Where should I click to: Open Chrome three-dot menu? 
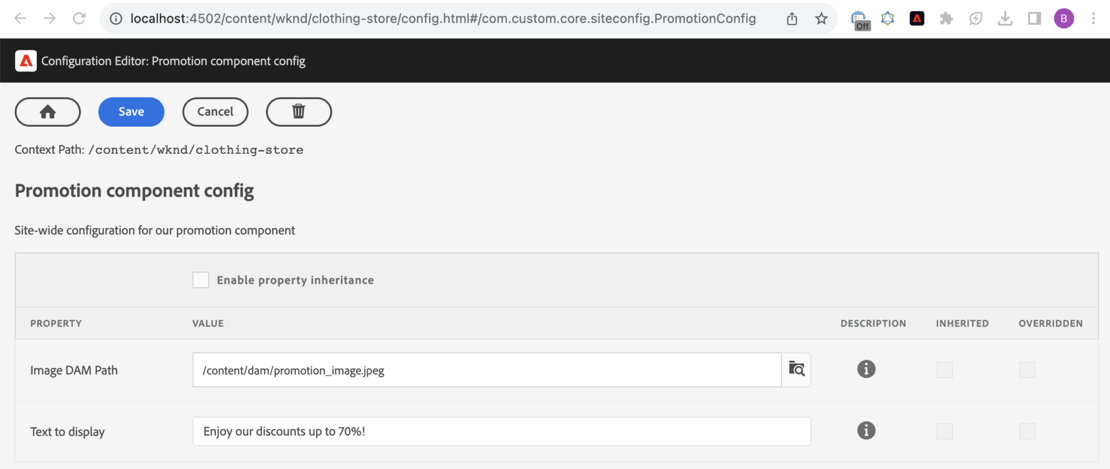point(1093,19)
